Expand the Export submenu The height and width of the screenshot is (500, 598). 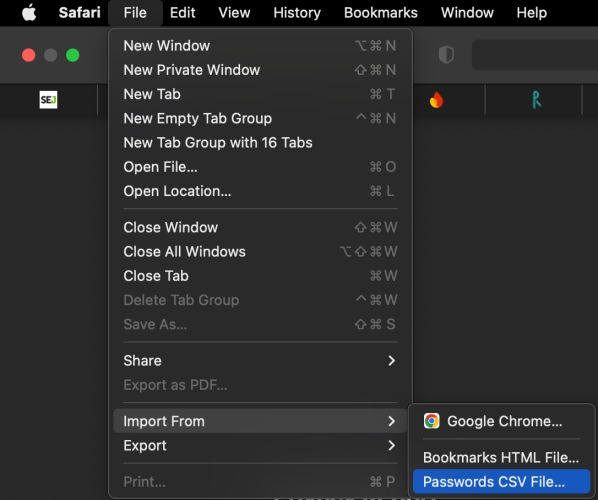pyautogui.click(x=260, y=445)
